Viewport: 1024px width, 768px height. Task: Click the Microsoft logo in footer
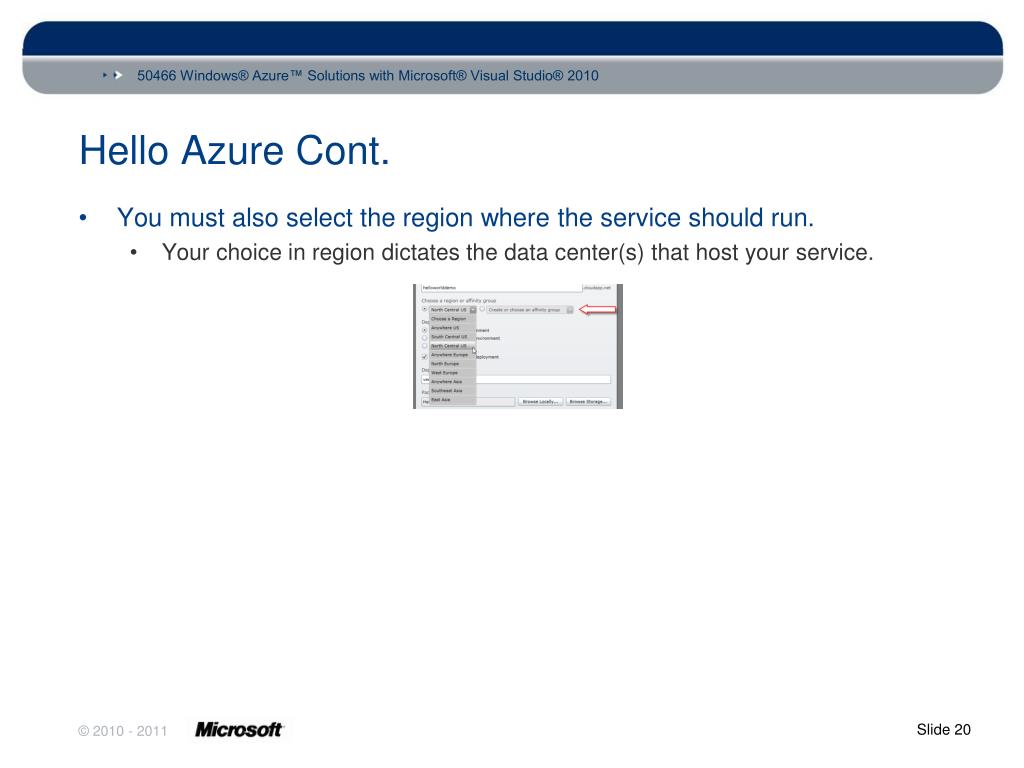239,730
